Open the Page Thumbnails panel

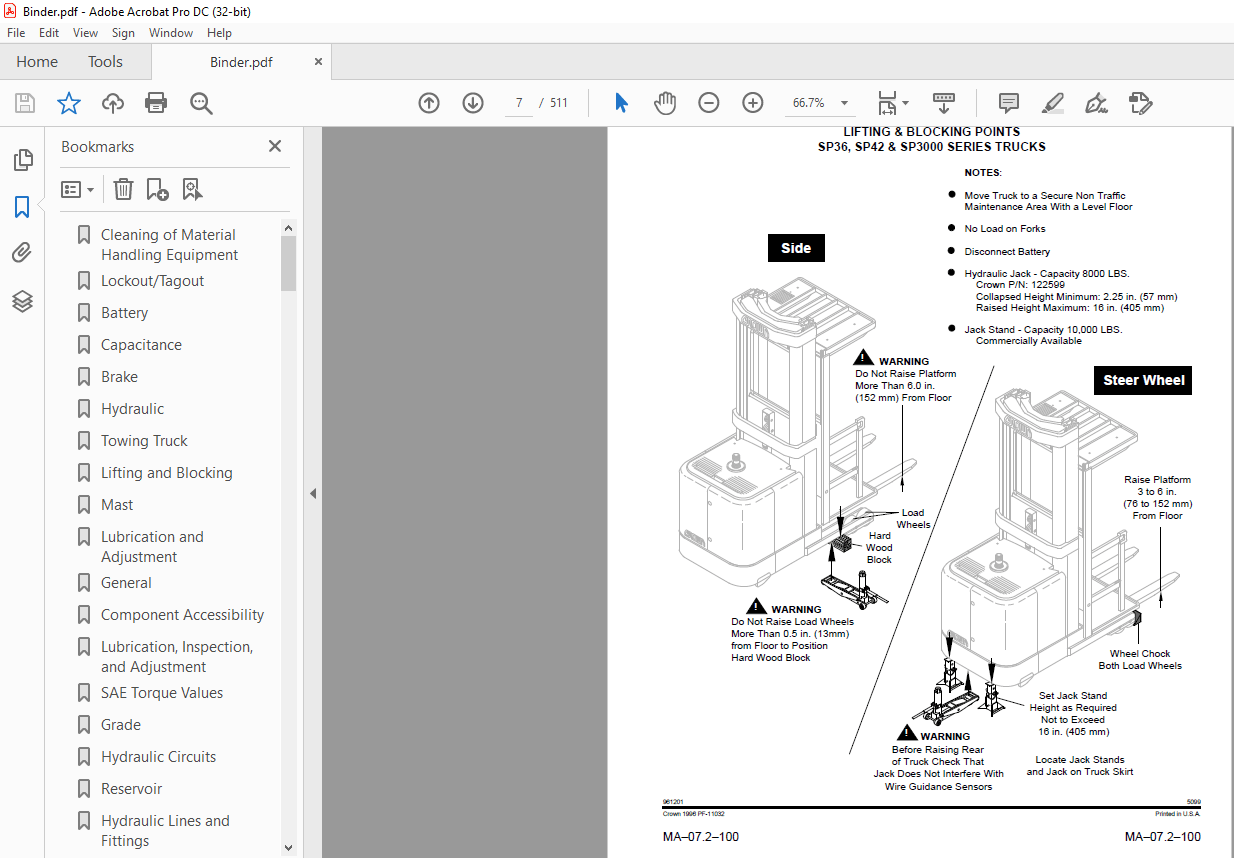coord(22,159)
